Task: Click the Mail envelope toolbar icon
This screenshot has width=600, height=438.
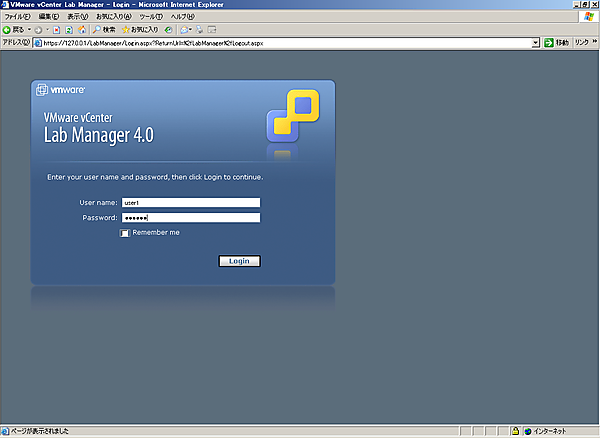Action: [x=185, y=29]
